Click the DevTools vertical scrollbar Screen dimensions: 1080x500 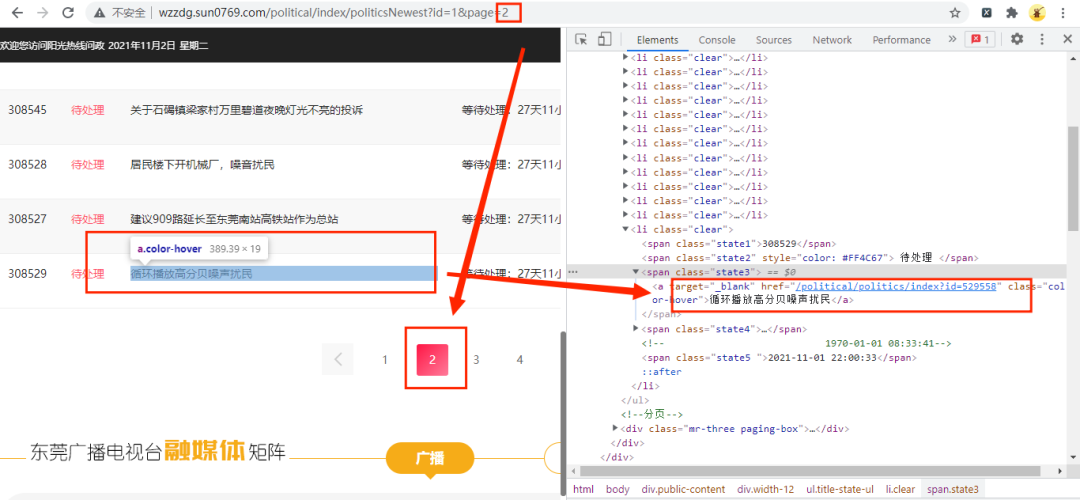(x=1073, y=179)
